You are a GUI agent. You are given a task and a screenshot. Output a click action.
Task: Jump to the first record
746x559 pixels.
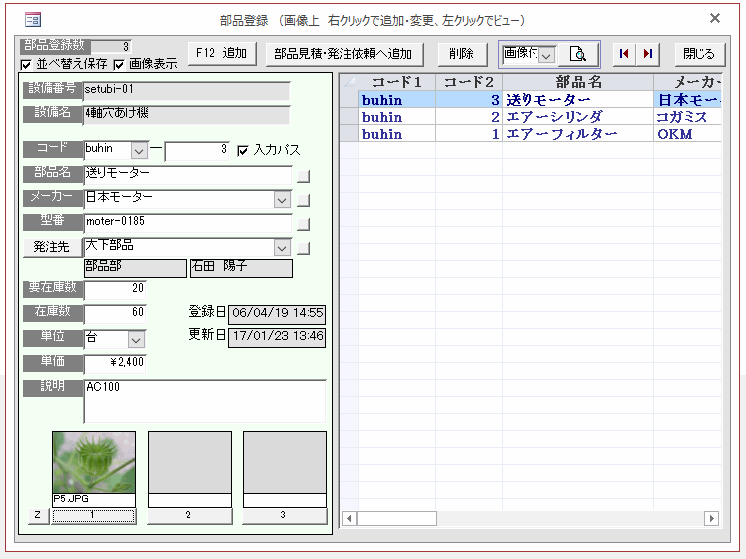(x=624, y=53)
